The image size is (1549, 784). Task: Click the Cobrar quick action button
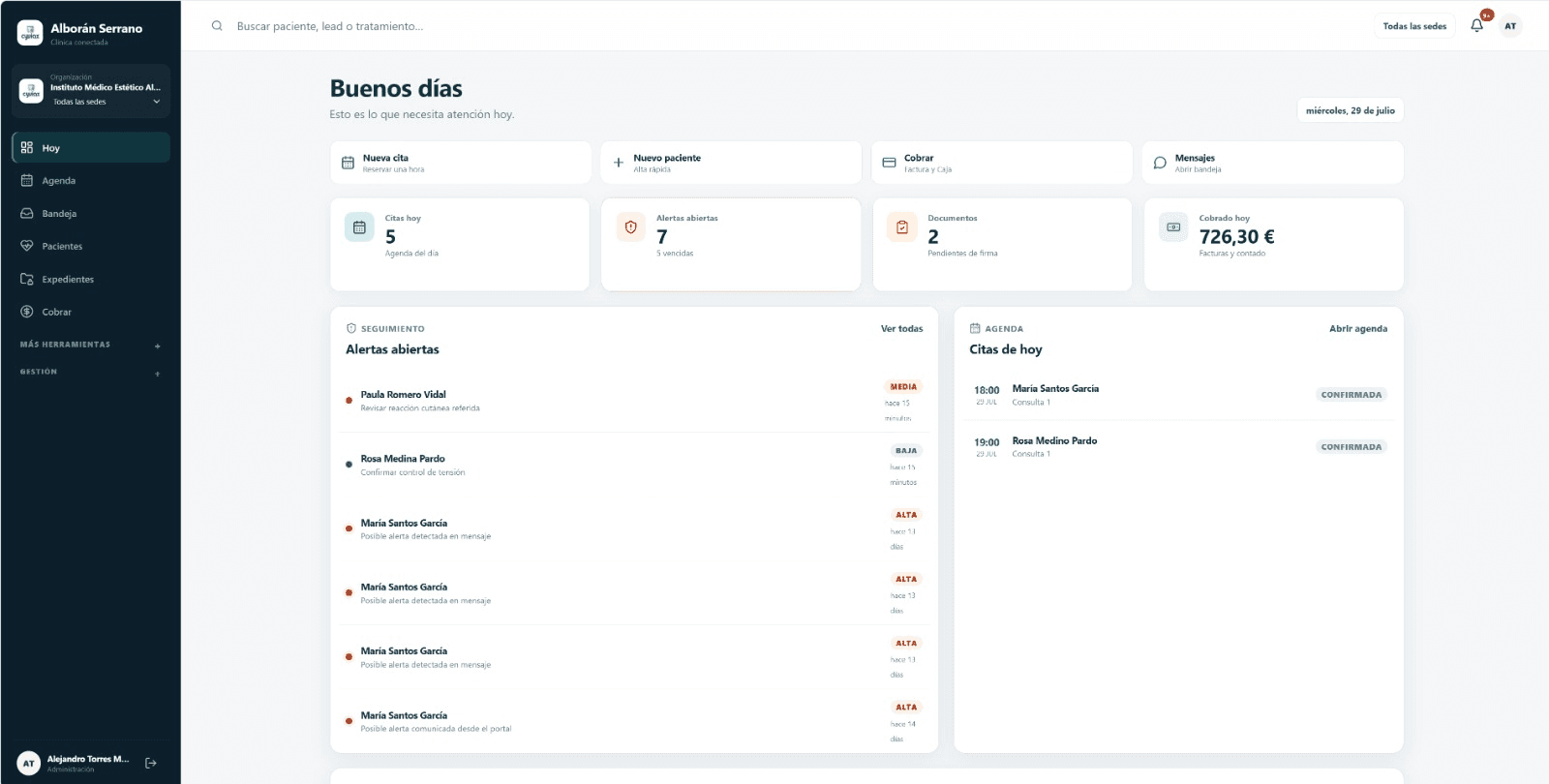tap(1002, 163)
